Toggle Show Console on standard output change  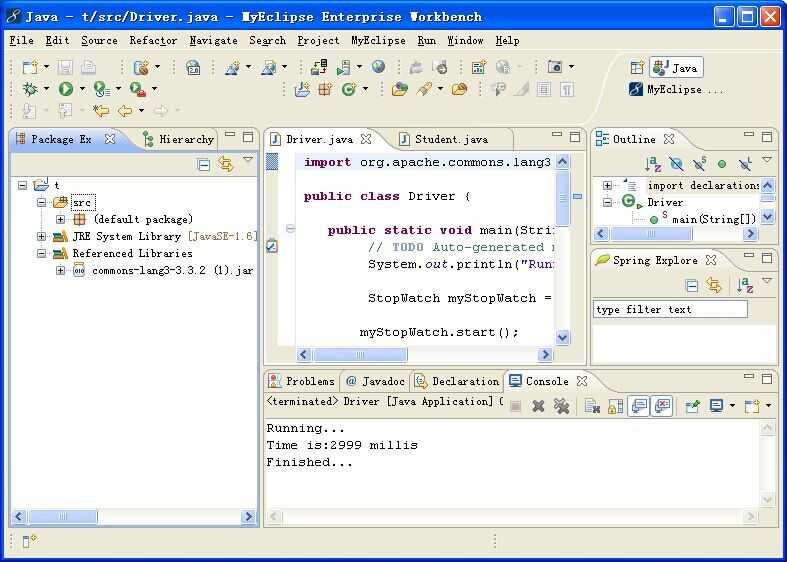[x=639, y=406]
